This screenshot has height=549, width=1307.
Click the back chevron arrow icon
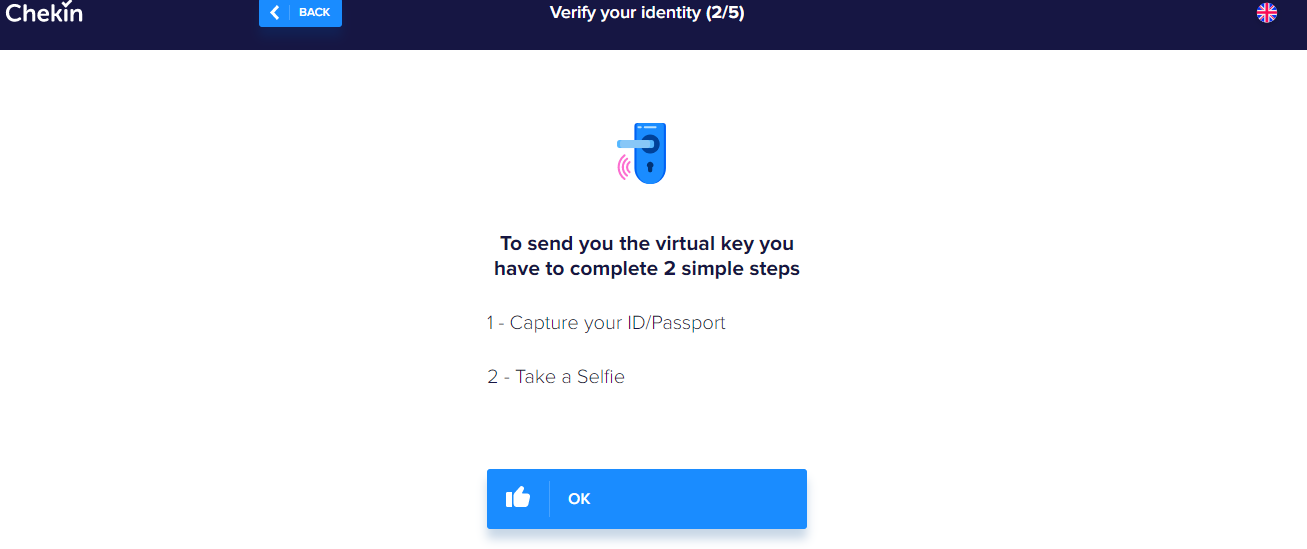pos(275,12)
